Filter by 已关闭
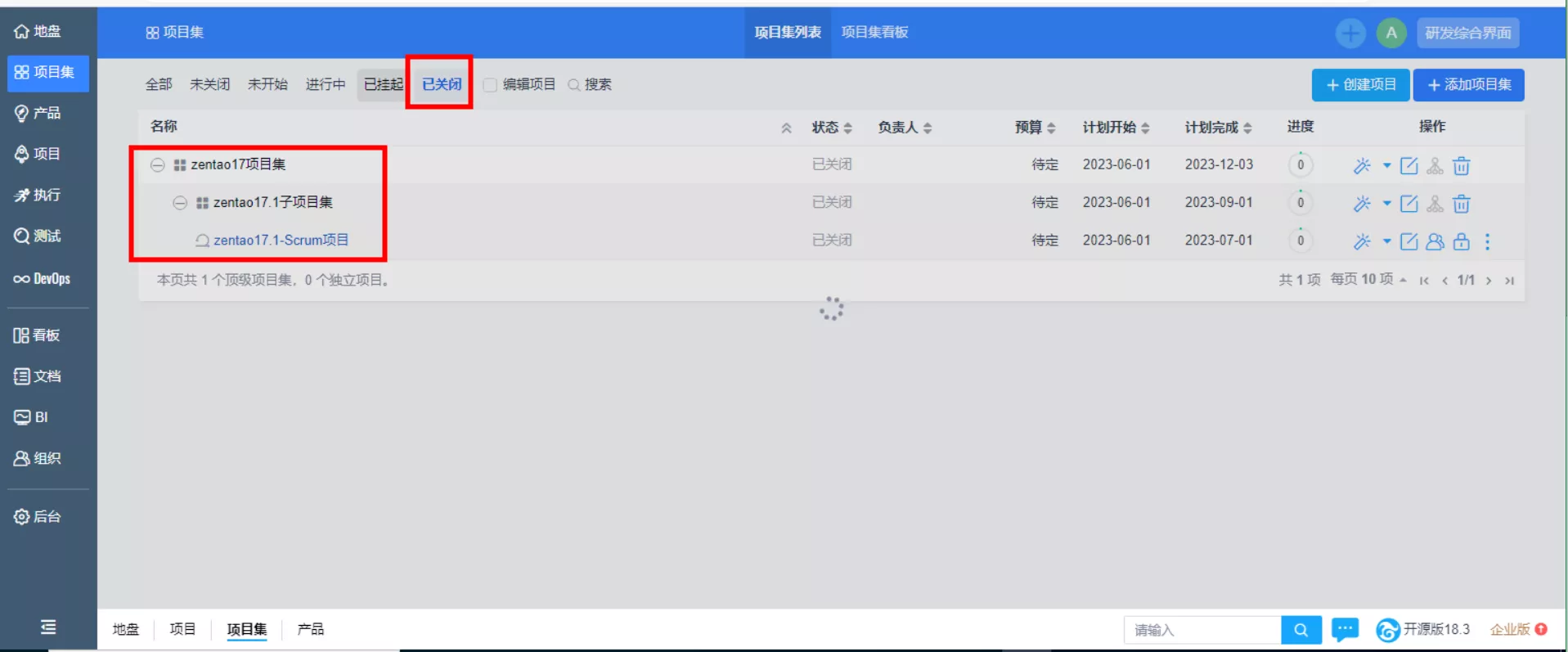Image resolution: width=1568 pixels, height=652 pixels. [x=442, y=85]
